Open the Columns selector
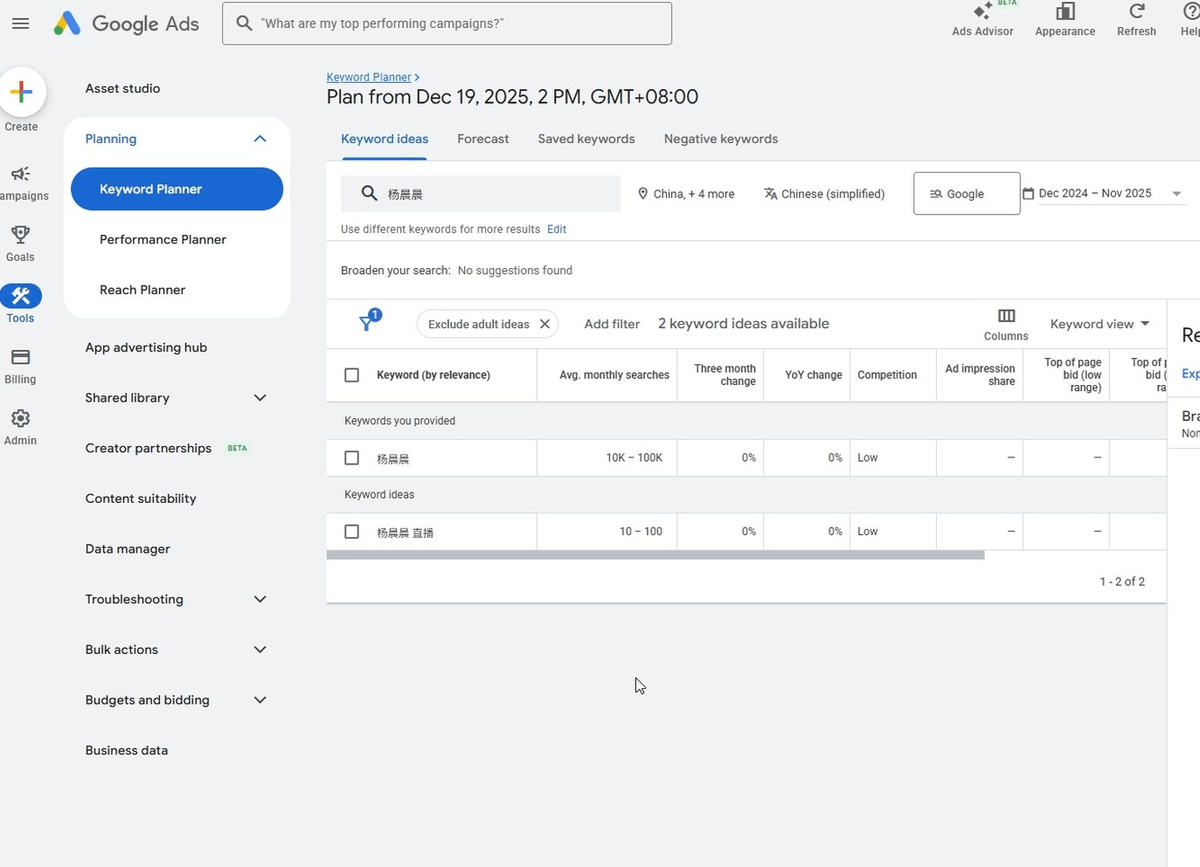1200x867 pixels. (x=1006, y=324)
